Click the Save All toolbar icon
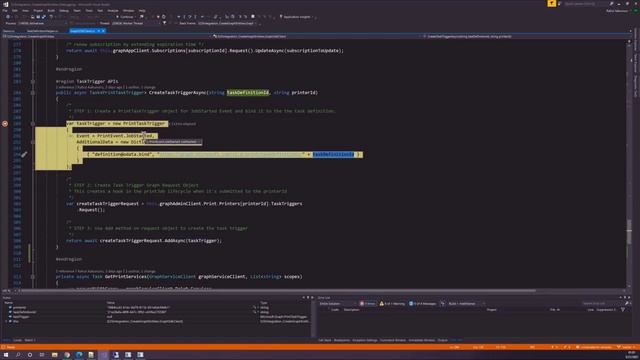The width and height of the screenshot is (640, 360). point(44,17)
